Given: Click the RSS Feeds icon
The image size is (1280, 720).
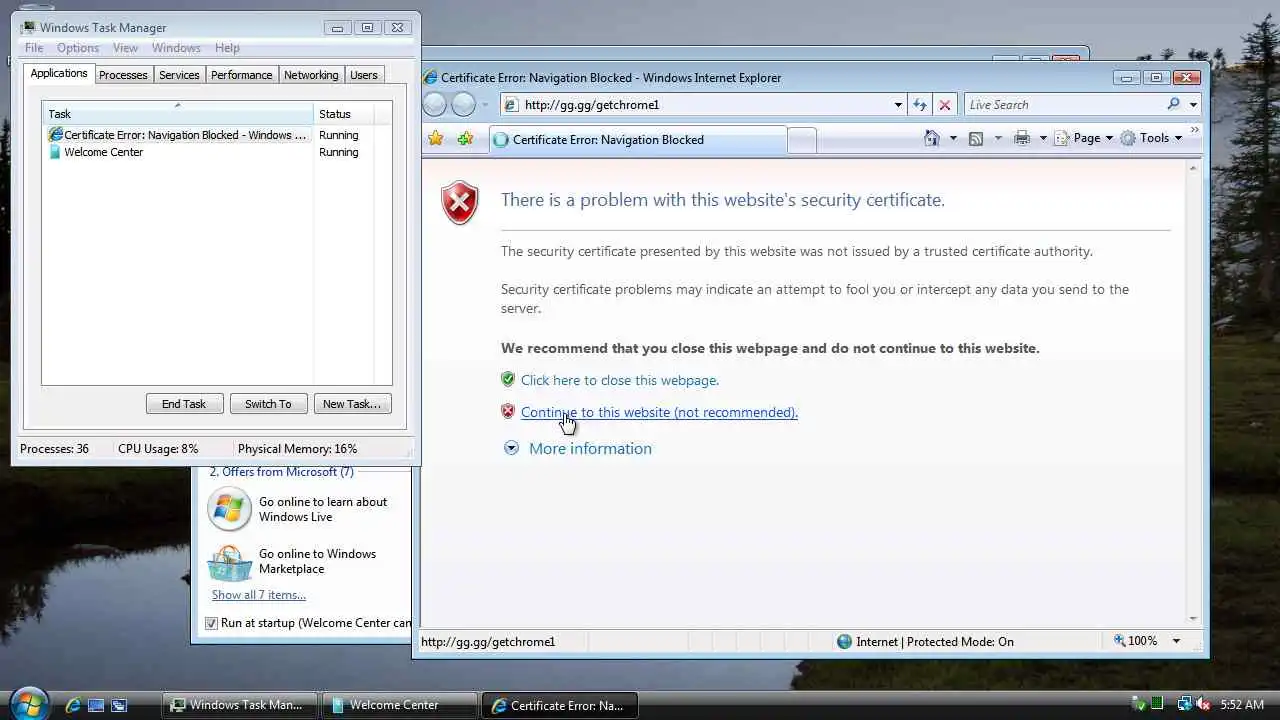Looking at the screenshot, I should tap(976, 138).
